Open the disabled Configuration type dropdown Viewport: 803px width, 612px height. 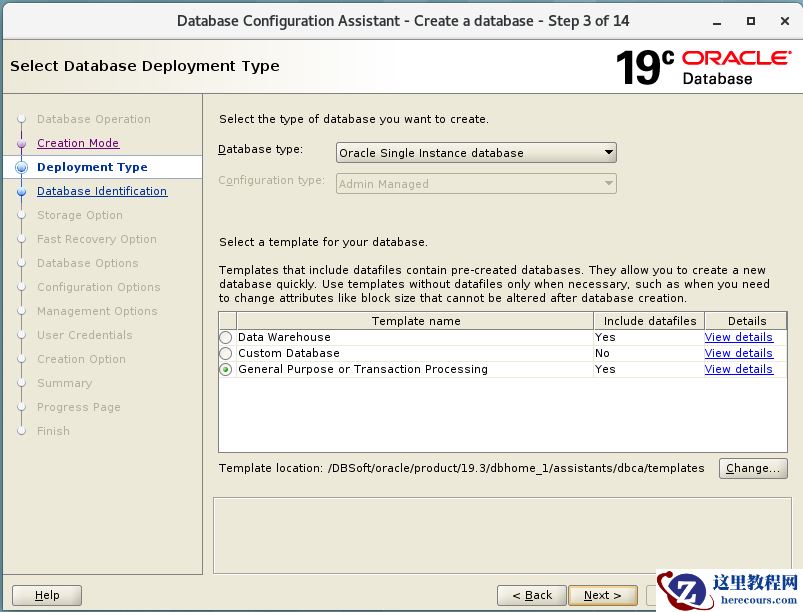coord(476,184)
